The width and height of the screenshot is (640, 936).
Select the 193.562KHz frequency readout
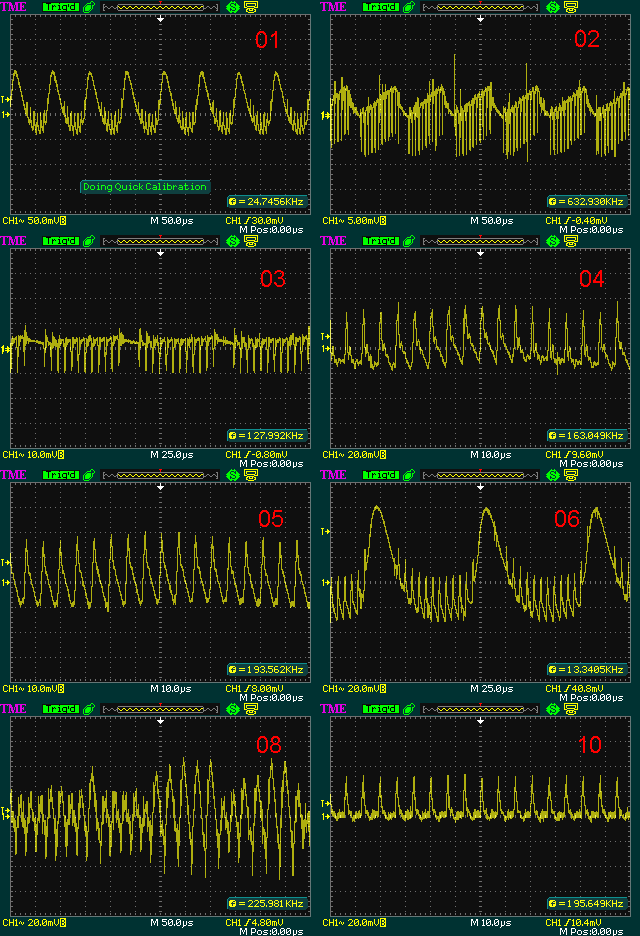point(267,670)
